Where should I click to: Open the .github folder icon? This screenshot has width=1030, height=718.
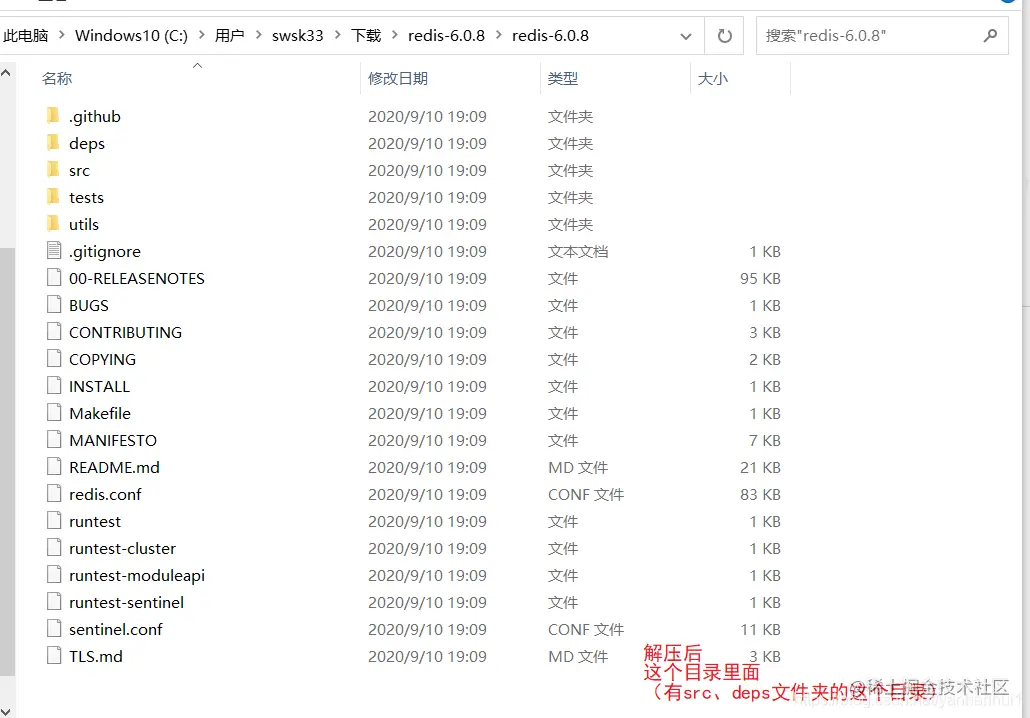(x=53, y=116)
